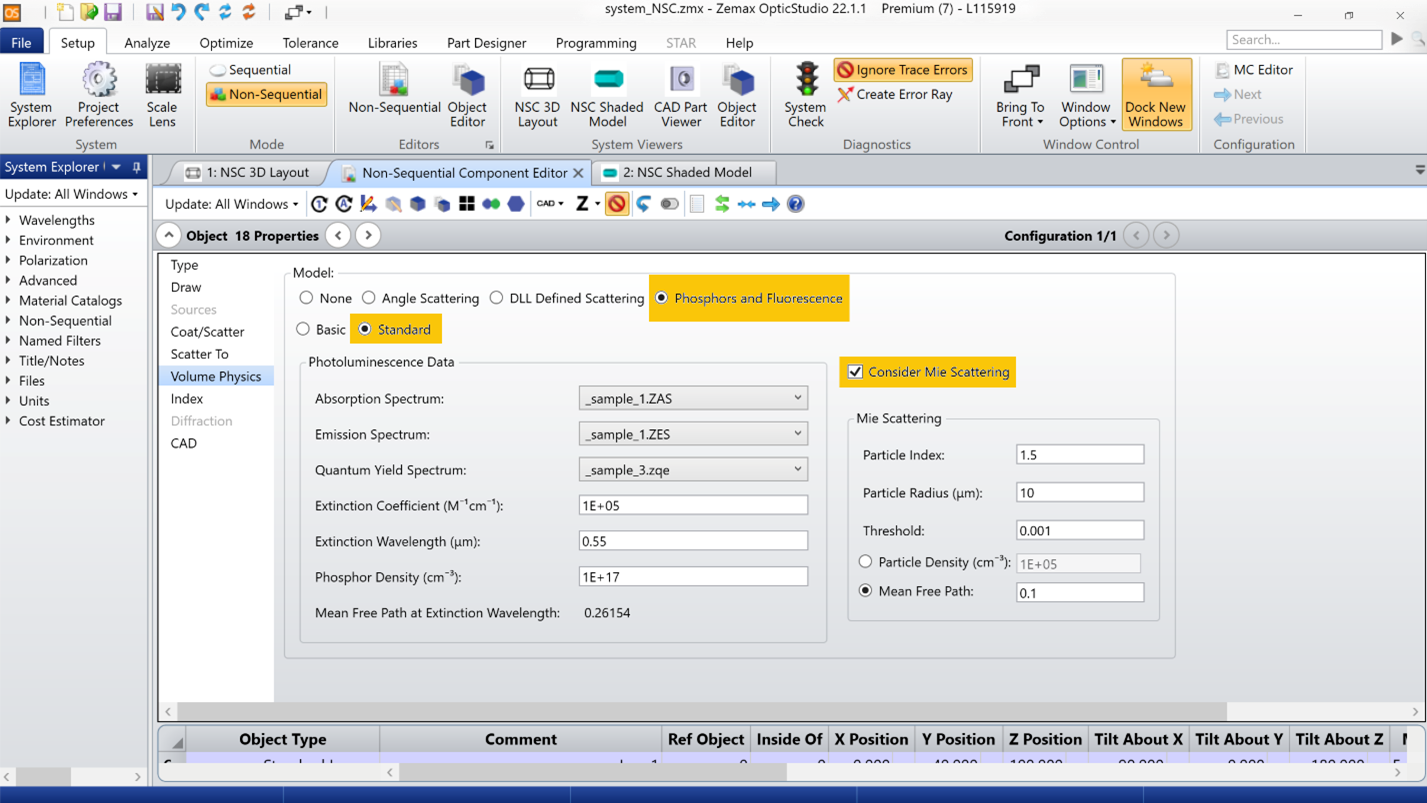Click the toggle switch icon in editor toolbar
Screen dimensions: 1427x803
click(x=669, y=204)
